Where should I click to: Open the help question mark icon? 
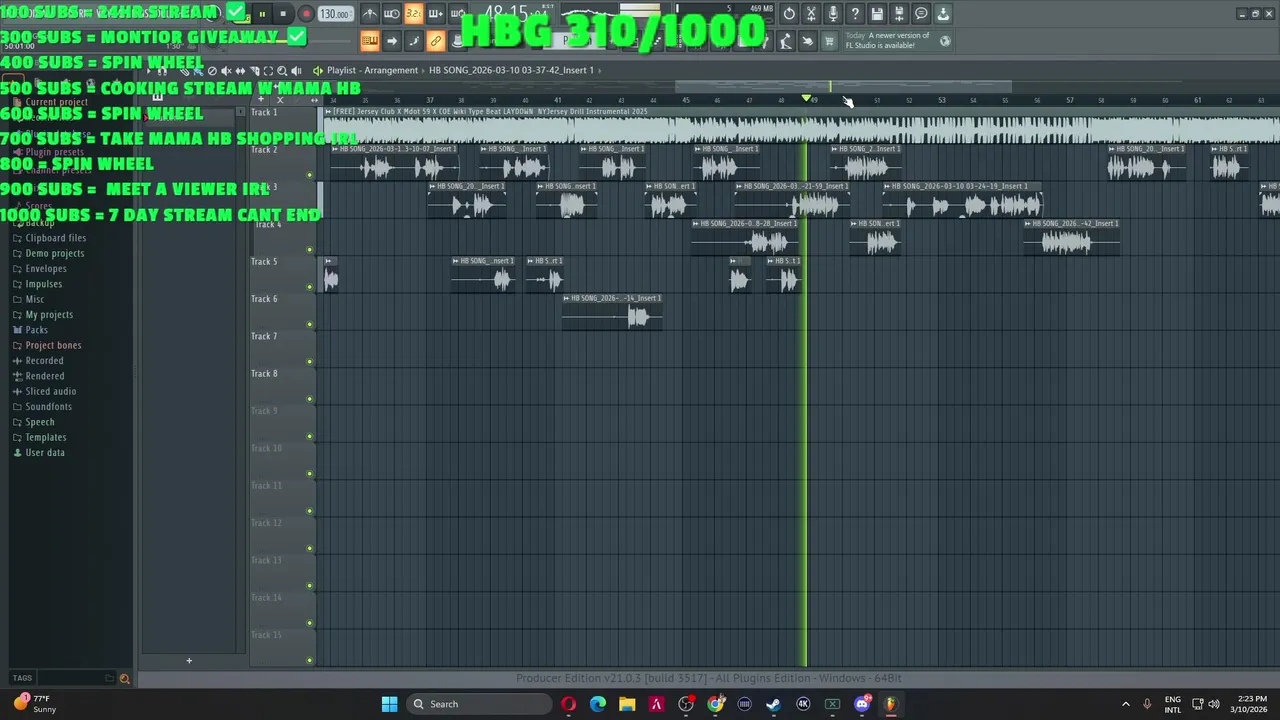(856, 14)
